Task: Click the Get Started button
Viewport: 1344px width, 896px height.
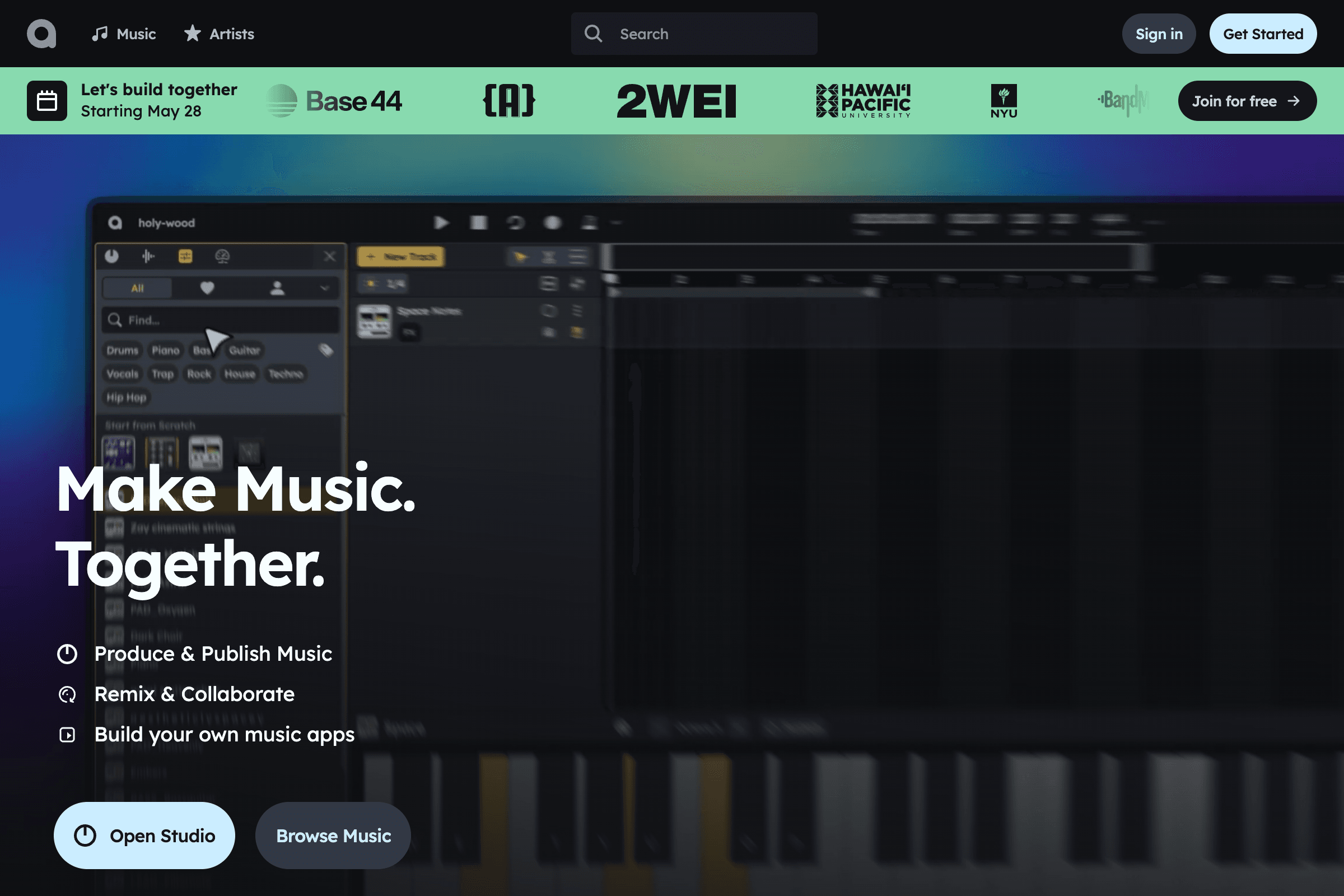Action: click(1263, 34)
